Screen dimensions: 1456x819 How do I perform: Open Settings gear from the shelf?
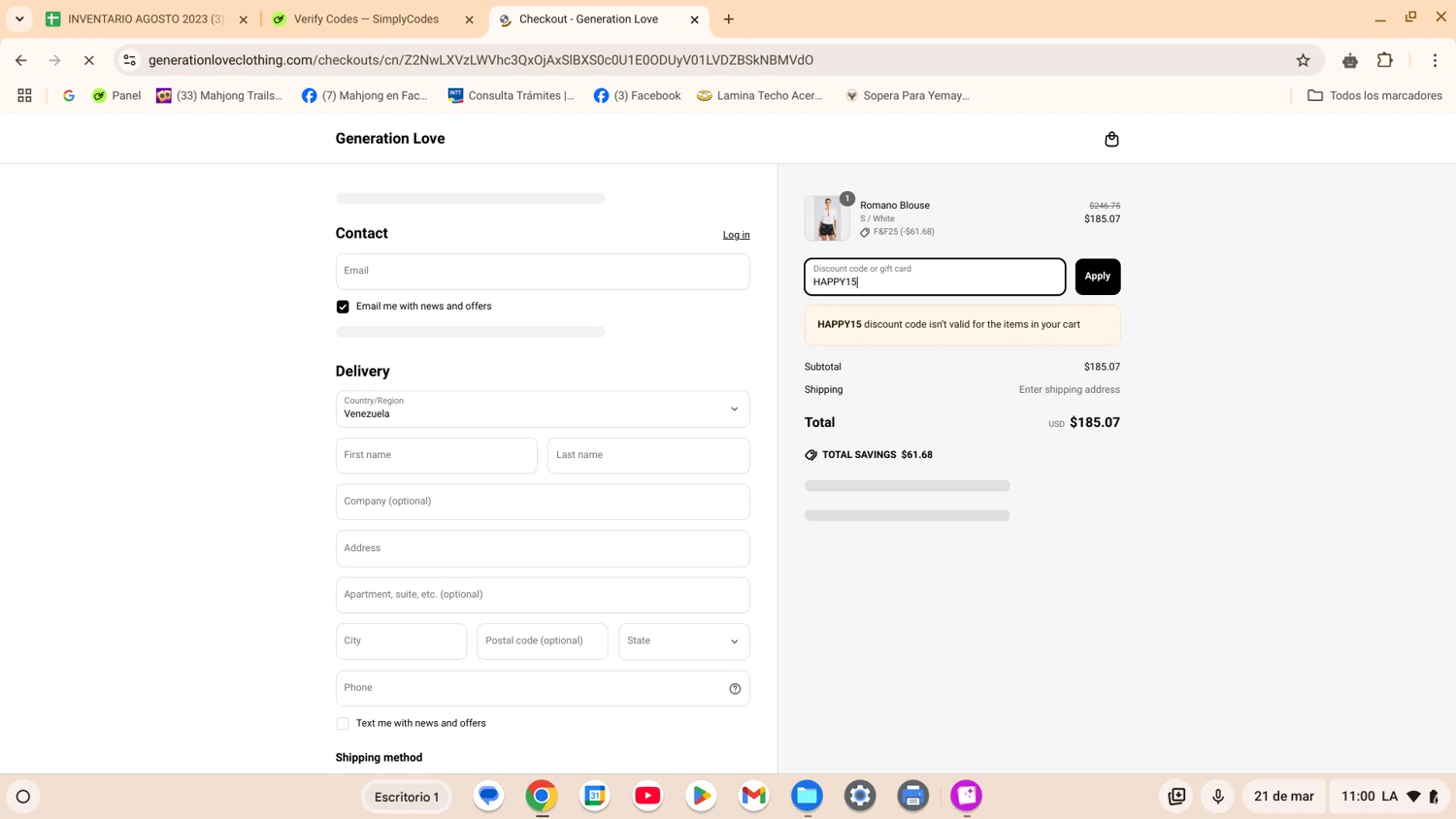pos(860,796)
